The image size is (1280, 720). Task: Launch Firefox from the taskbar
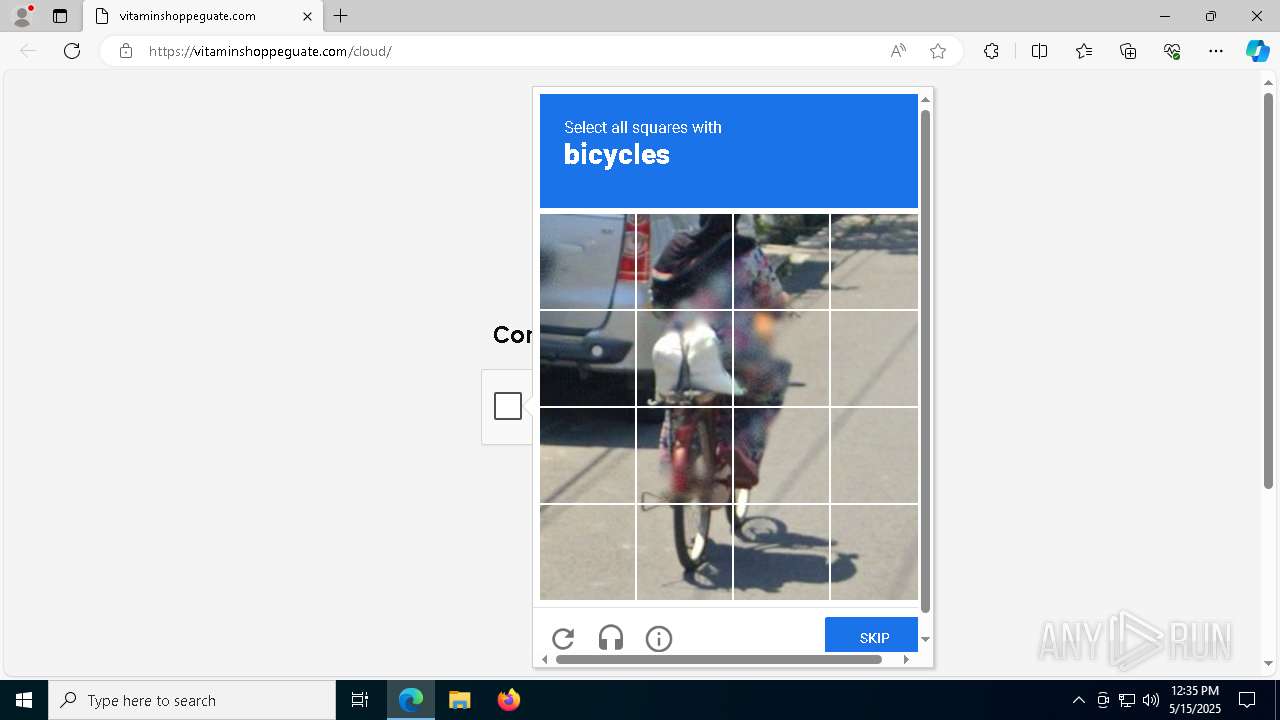click(x=508, y=700)
